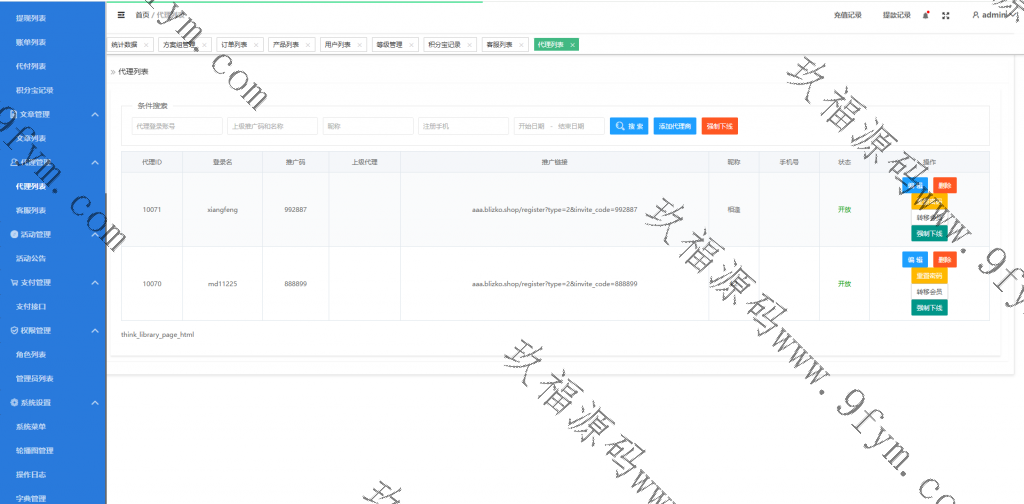Close the 客服列表 tab x icon

[519, 45]
